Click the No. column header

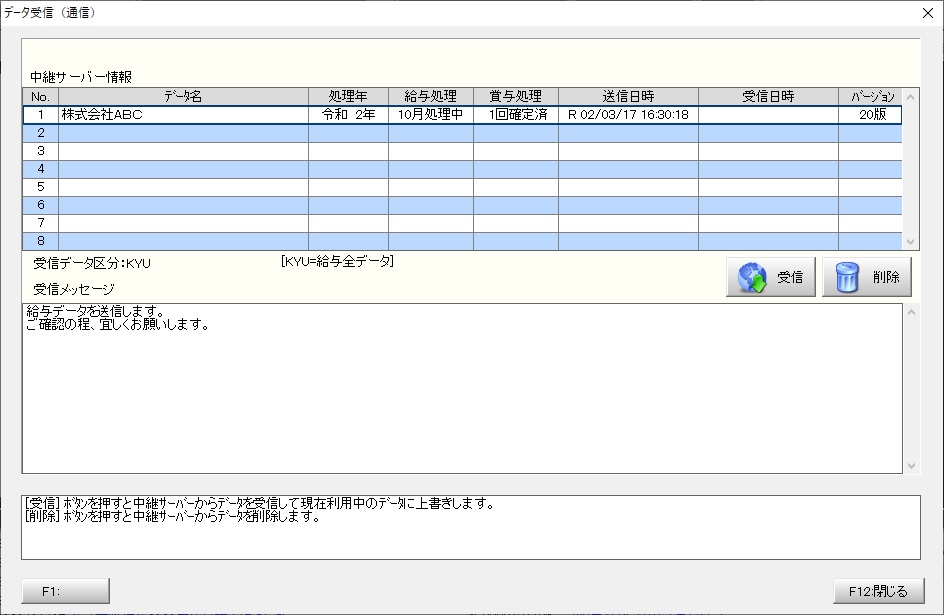[40, 96]
